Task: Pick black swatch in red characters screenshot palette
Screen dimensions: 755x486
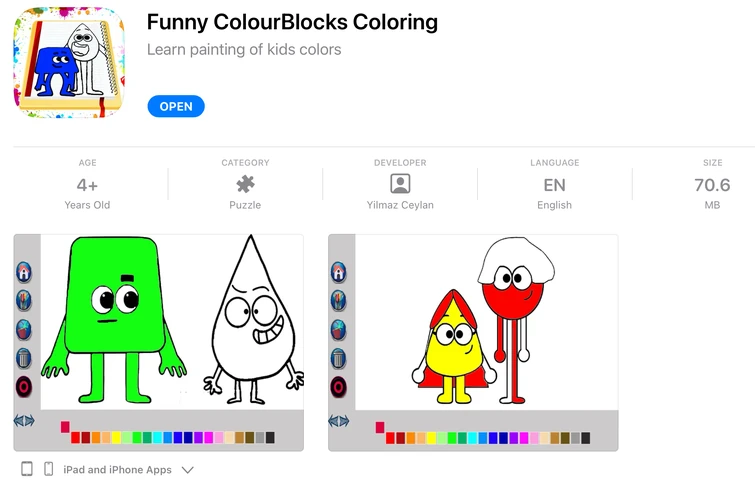Action: 585,438
